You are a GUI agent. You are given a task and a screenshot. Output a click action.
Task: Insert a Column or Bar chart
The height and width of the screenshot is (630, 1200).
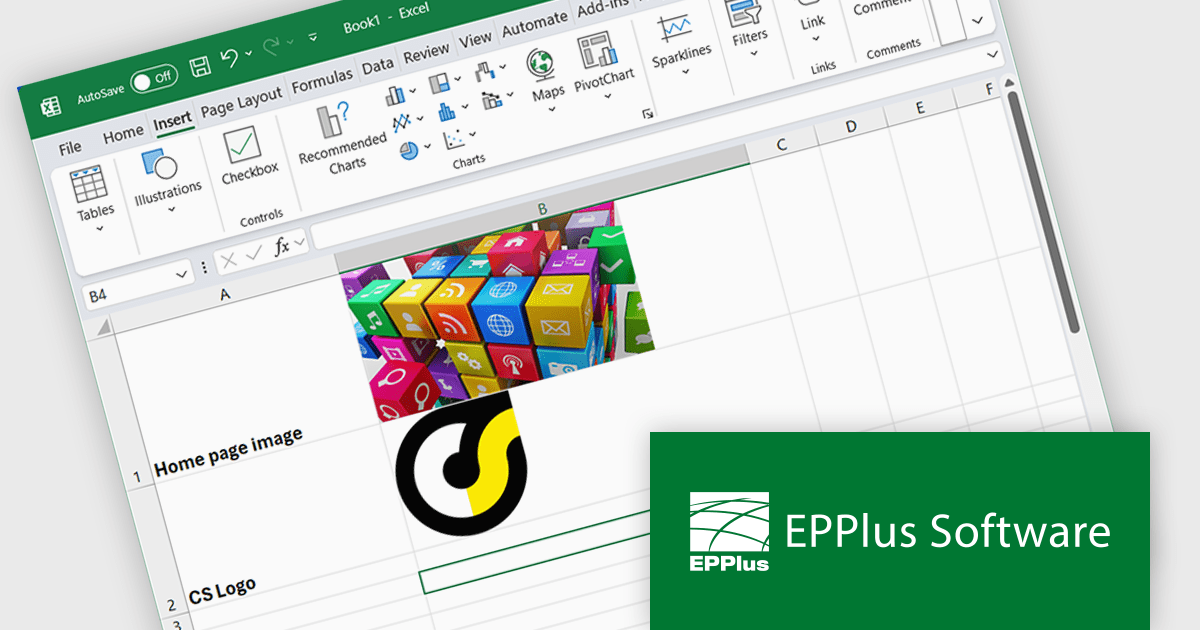point(394,95)
